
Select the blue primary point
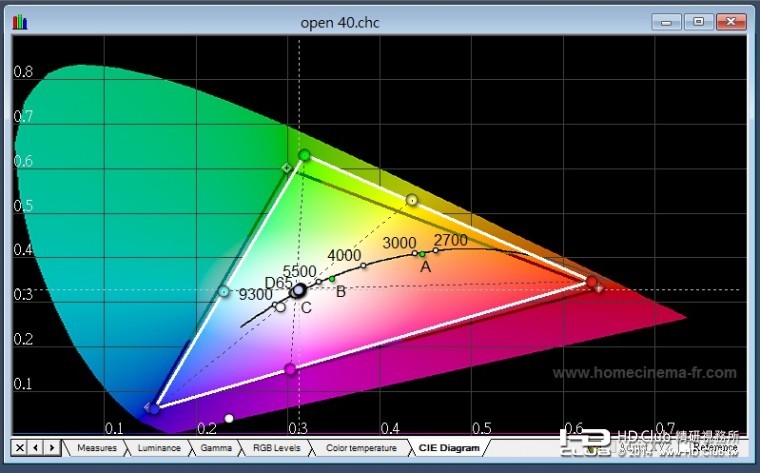[x=154, y=409]
